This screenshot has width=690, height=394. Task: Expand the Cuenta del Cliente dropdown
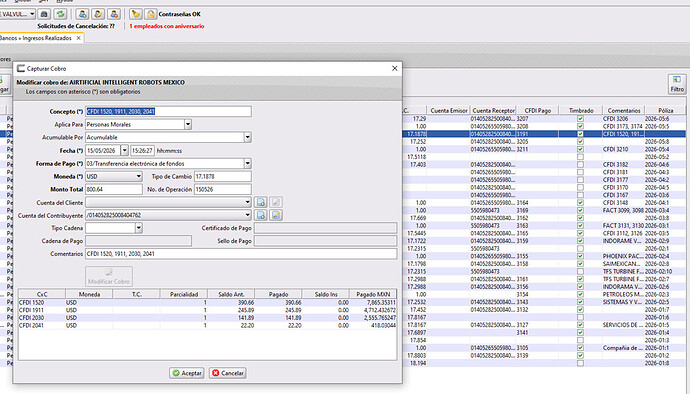coord(248,203)
